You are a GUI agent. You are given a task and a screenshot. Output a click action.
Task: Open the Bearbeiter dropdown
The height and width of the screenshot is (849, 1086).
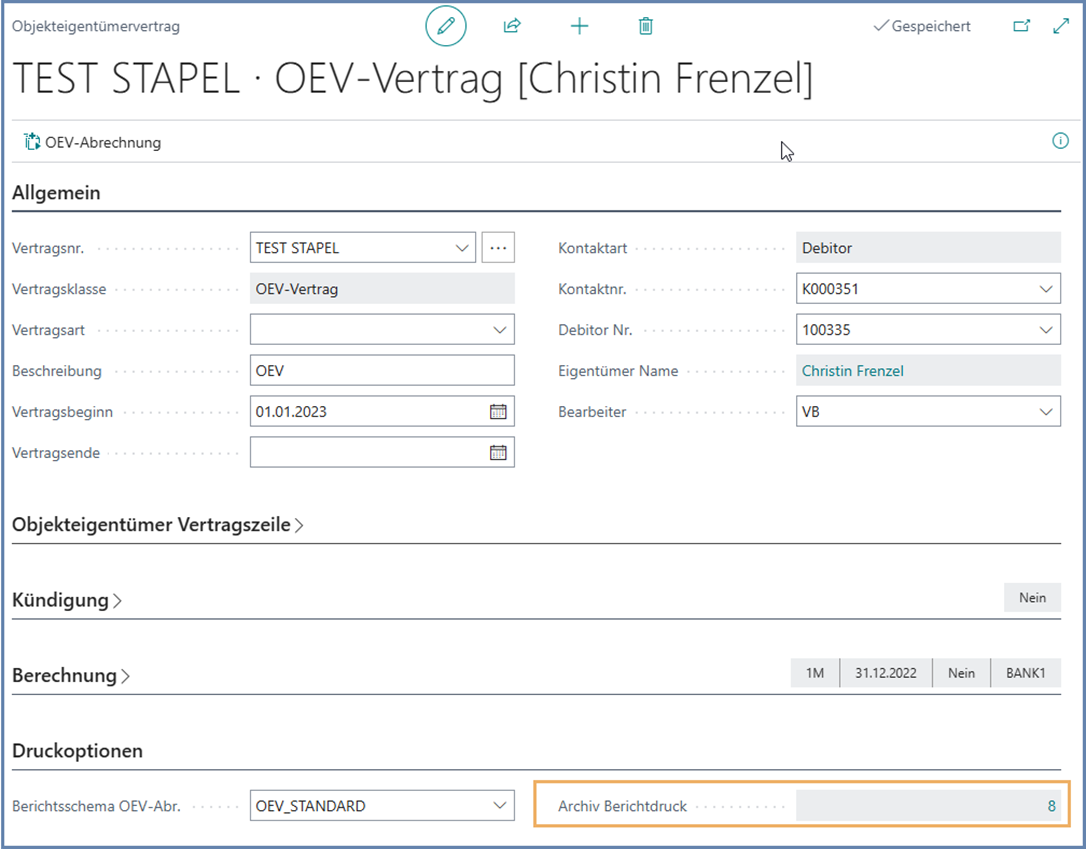coord(1046,412)
